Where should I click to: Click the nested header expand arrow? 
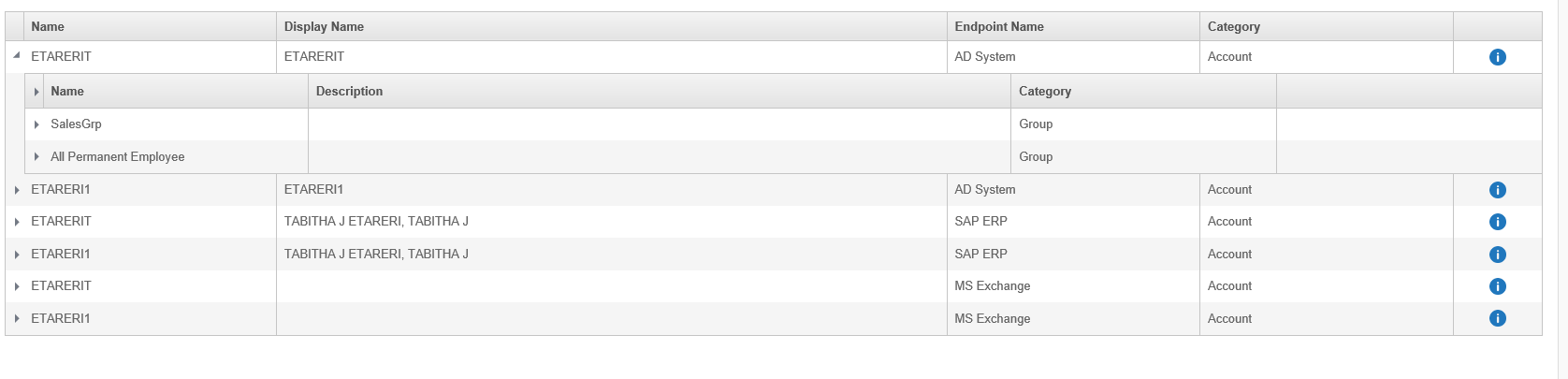[36, 92]
